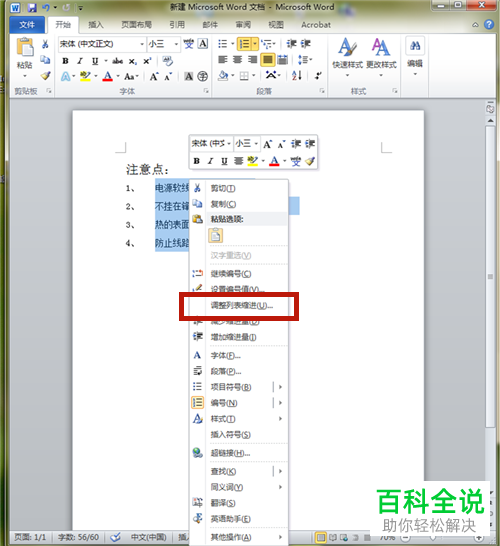Click the Word Help question mark icon

(x=489, y=24)
